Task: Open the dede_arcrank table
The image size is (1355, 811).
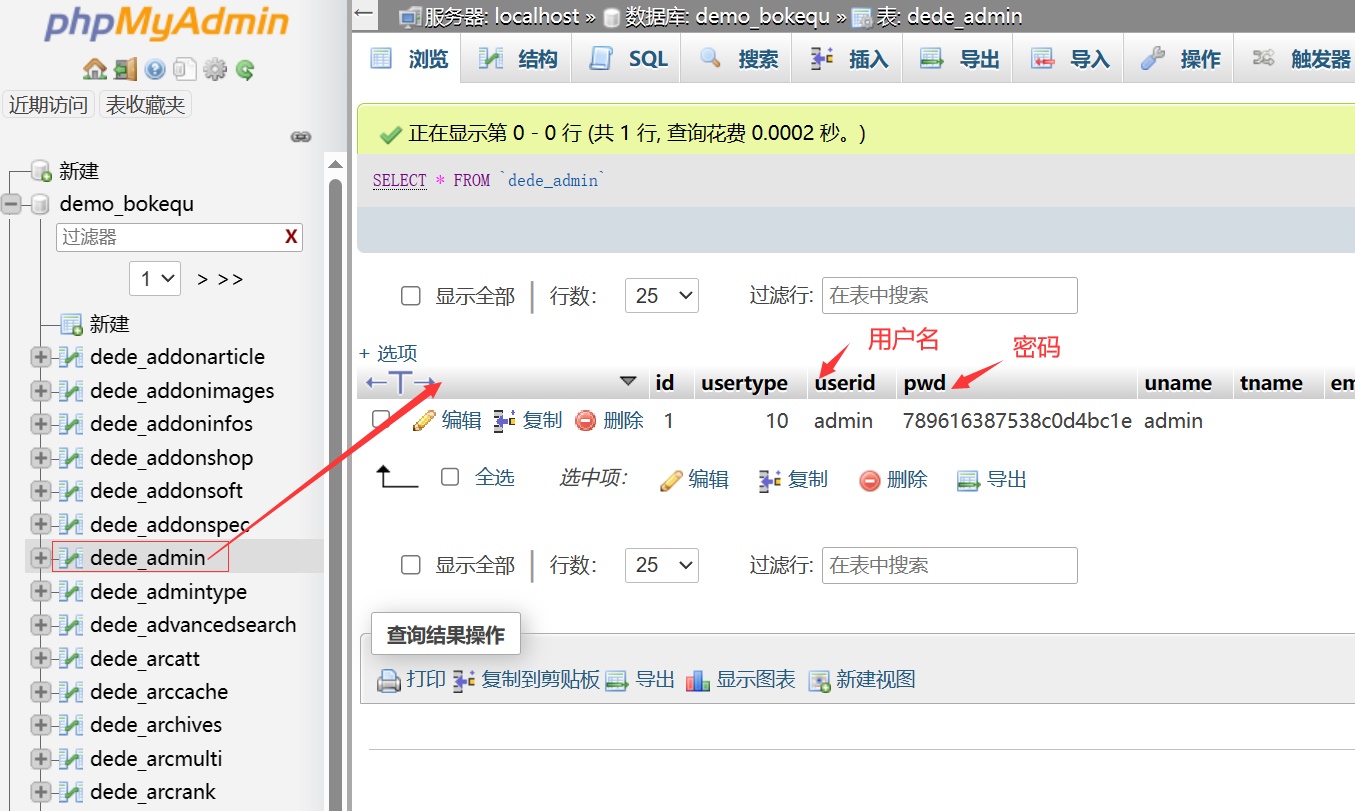Action: (153, 792)
